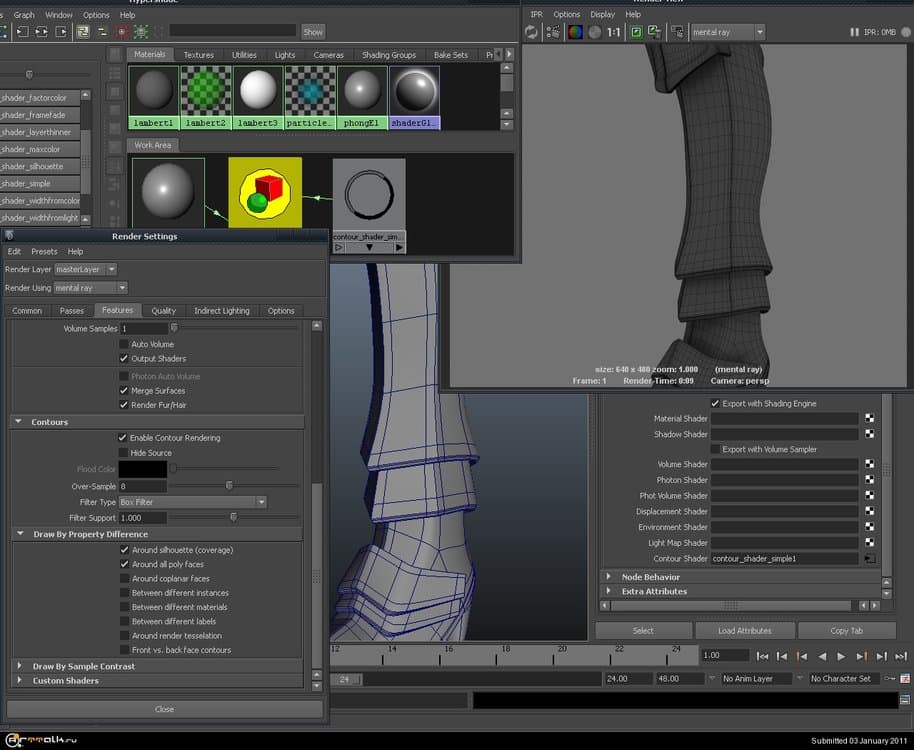Enable the Hide Source checkbox
914x750 pixels.
pyautogui.click(x=123, y=453)
